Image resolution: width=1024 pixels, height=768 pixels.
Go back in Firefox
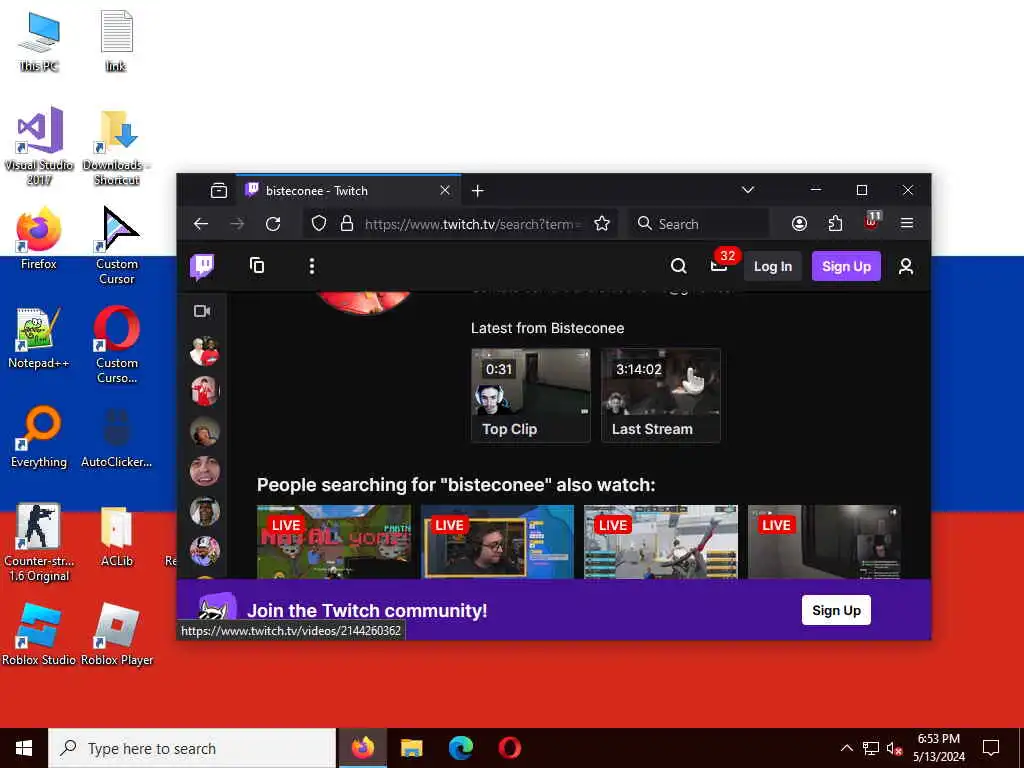tap(201, 224)
